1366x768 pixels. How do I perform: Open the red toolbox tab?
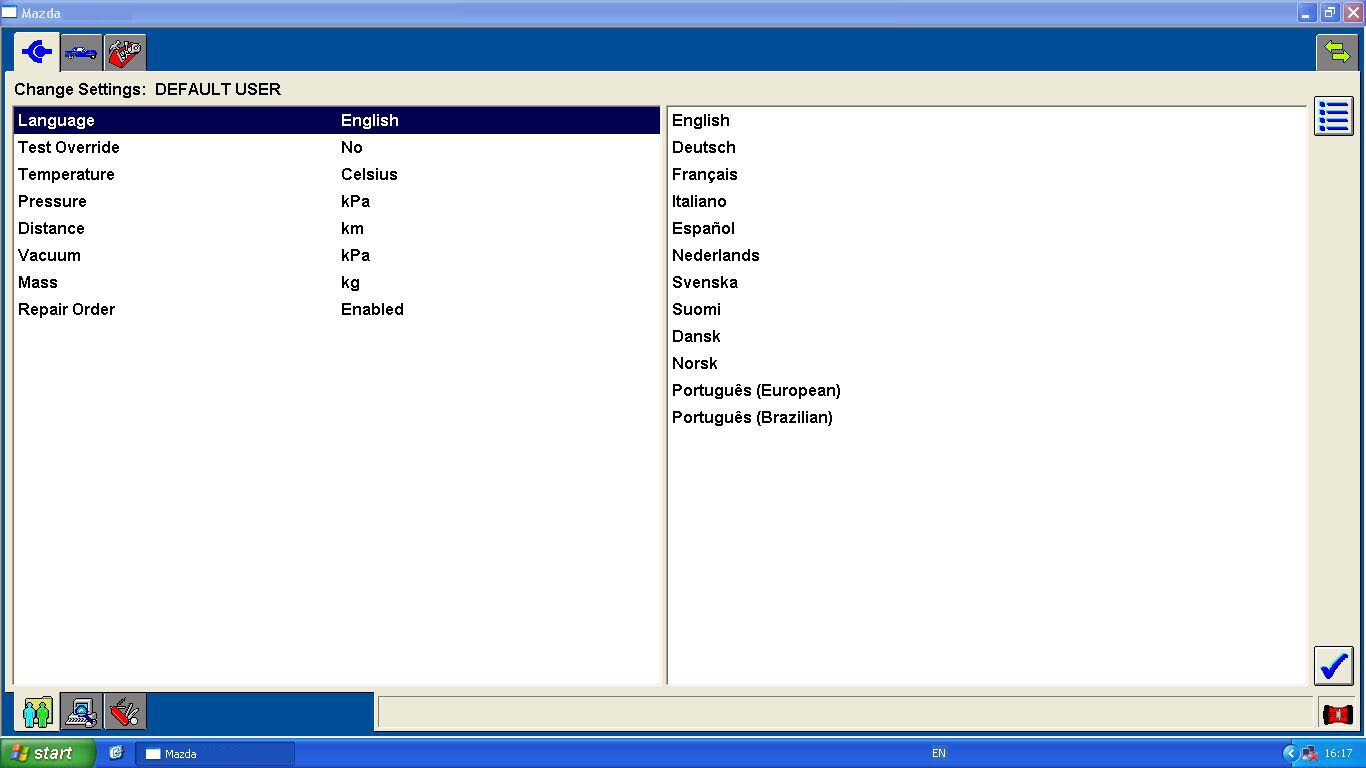click(x=125, y=52)
